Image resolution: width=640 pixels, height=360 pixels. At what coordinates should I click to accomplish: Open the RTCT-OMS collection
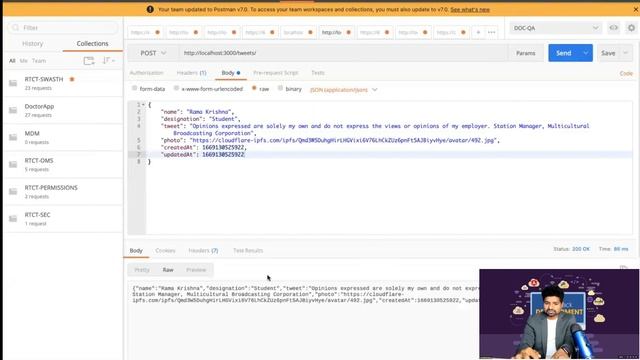click(x=63, y=164)
